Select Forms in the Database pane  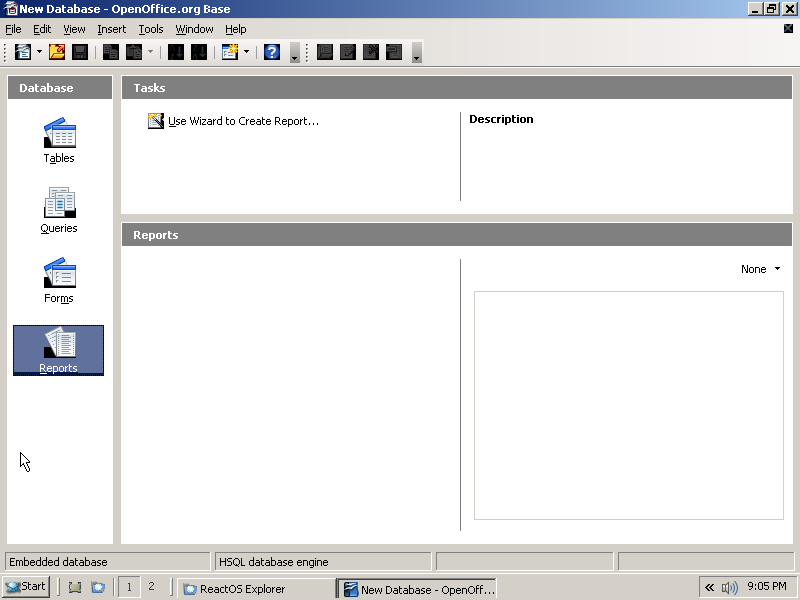coord(59,280)
